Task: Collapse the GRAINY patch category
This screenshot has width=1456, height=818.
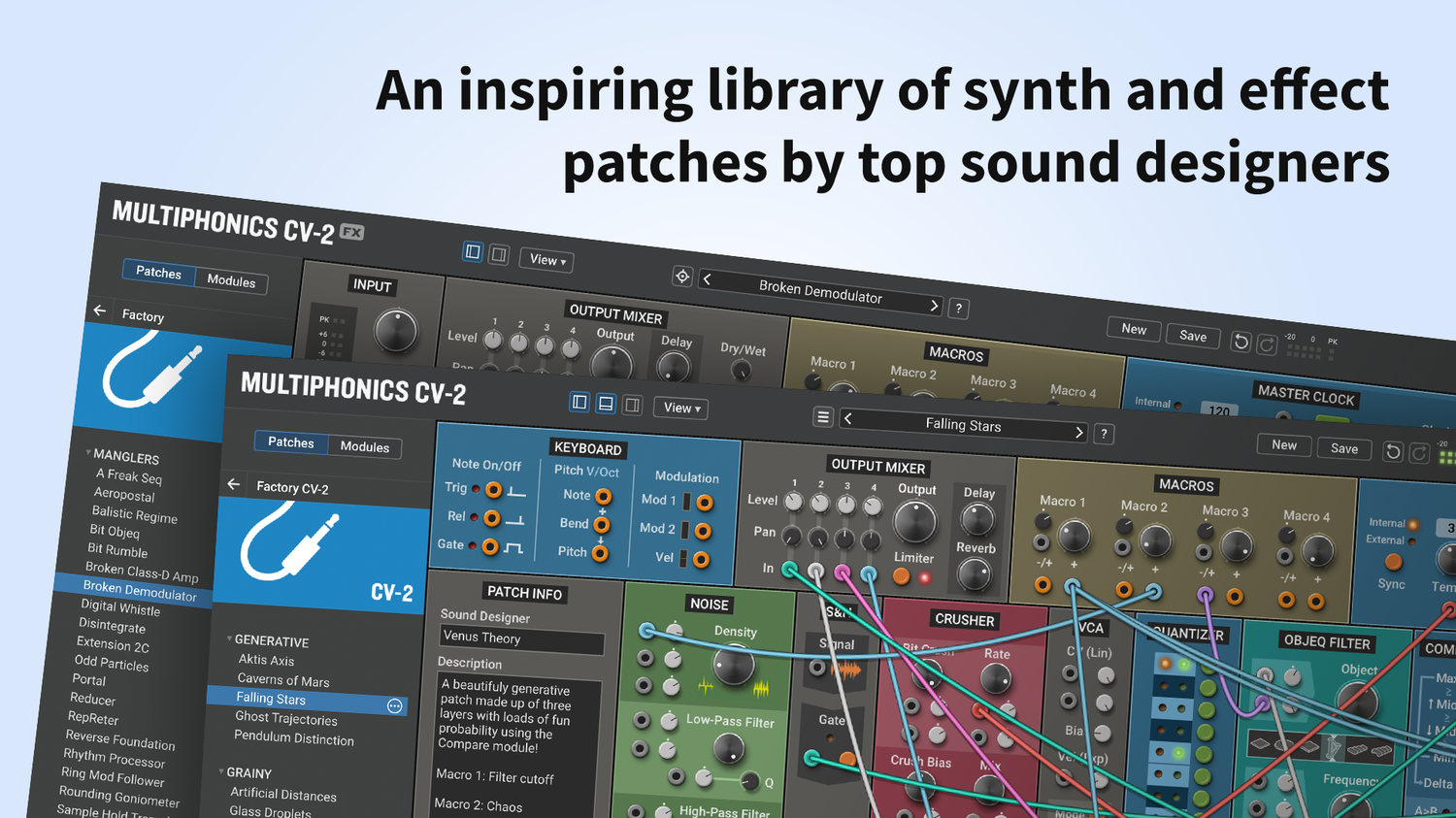Action: [x=221, y=771]
